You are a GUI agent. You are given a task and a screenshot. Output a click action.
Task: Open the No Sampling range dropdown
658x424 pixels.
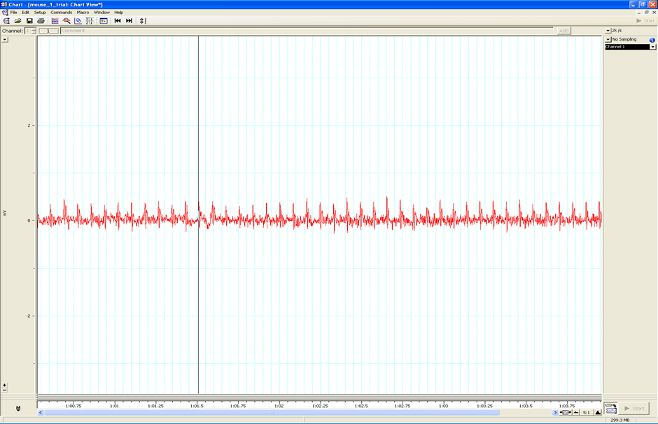tap(608, 39)
